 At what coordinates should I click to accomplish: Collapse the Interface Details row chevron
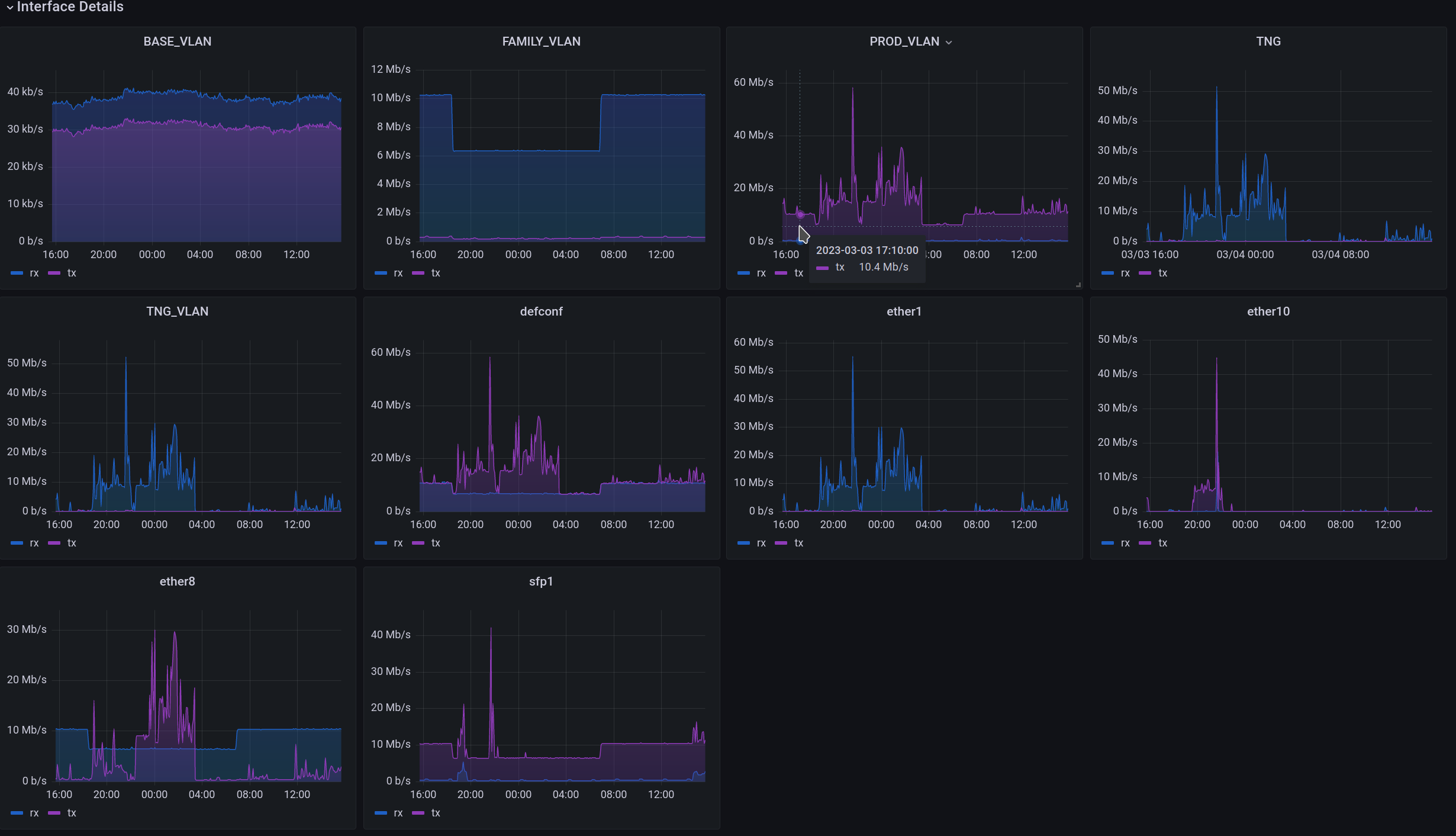(9, 8)
